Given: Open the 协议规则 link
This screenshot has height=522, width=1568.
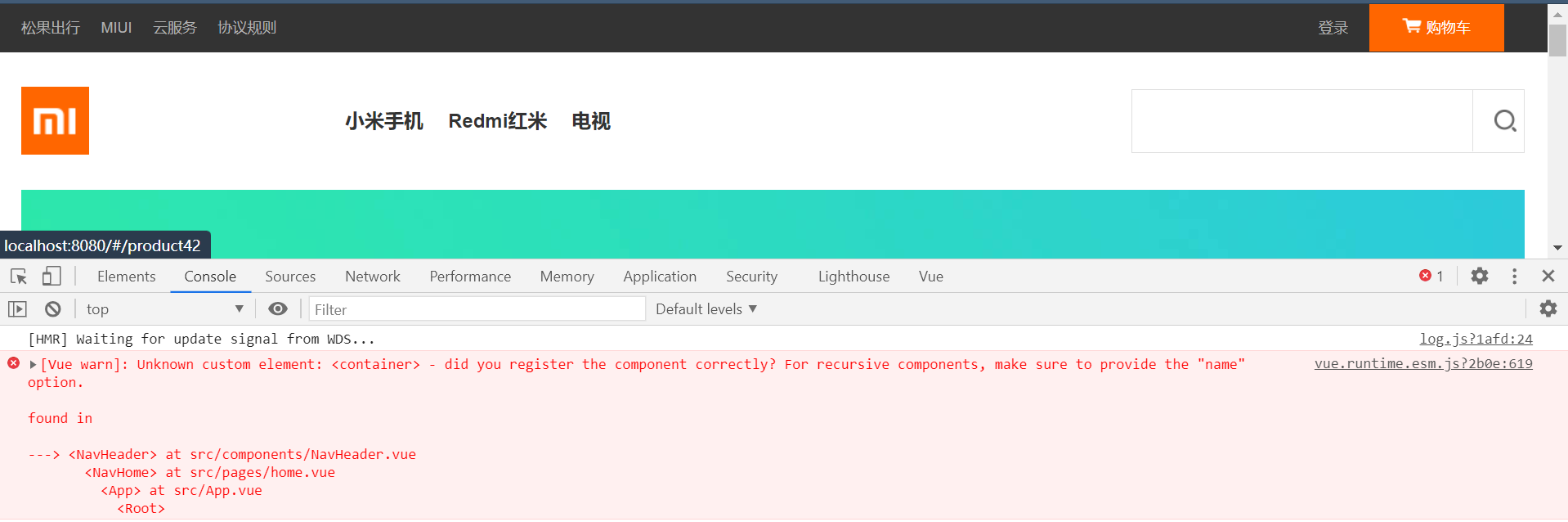Looking at the screenshot, I should (247, 27).
